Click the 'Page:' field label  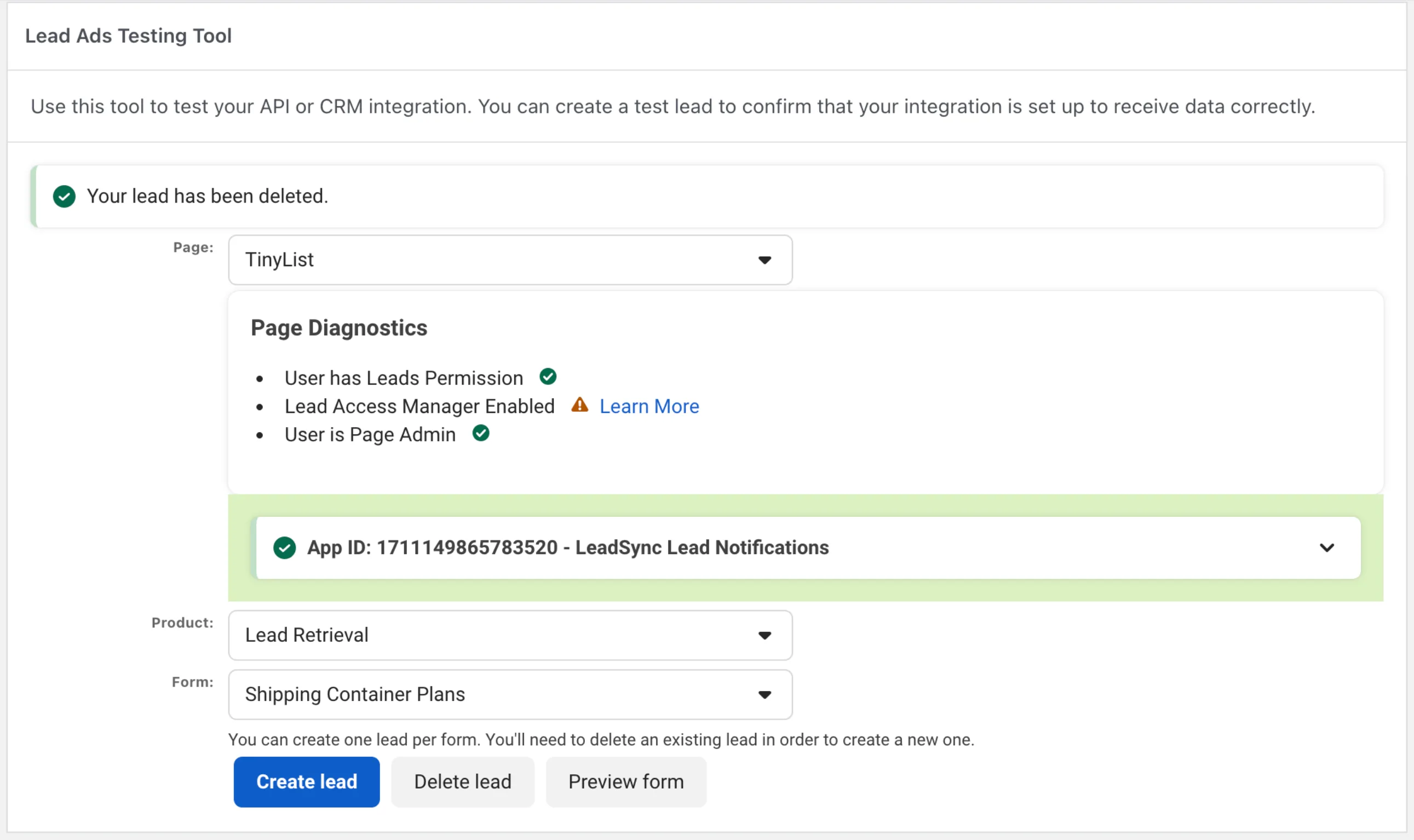194,248
